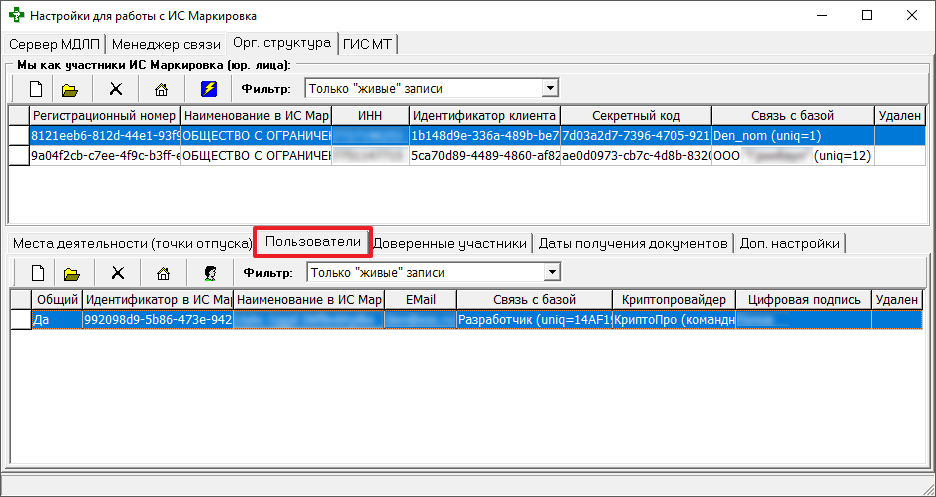Click the house icon in the legal entities toolbar

coord(161,89)
